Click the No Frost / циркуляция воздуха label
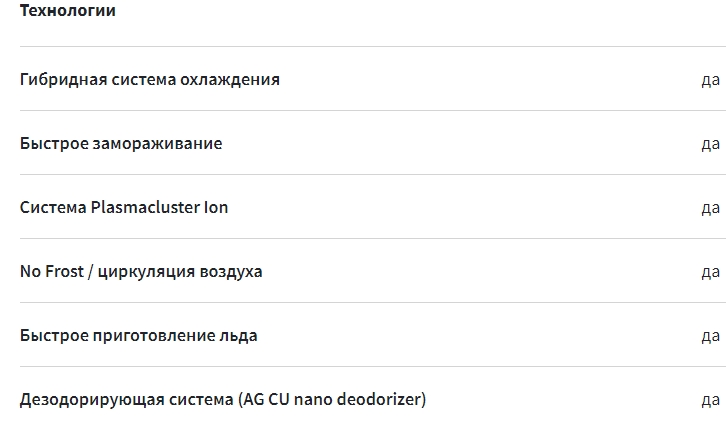The image size is (726, 433). point(141,271)
